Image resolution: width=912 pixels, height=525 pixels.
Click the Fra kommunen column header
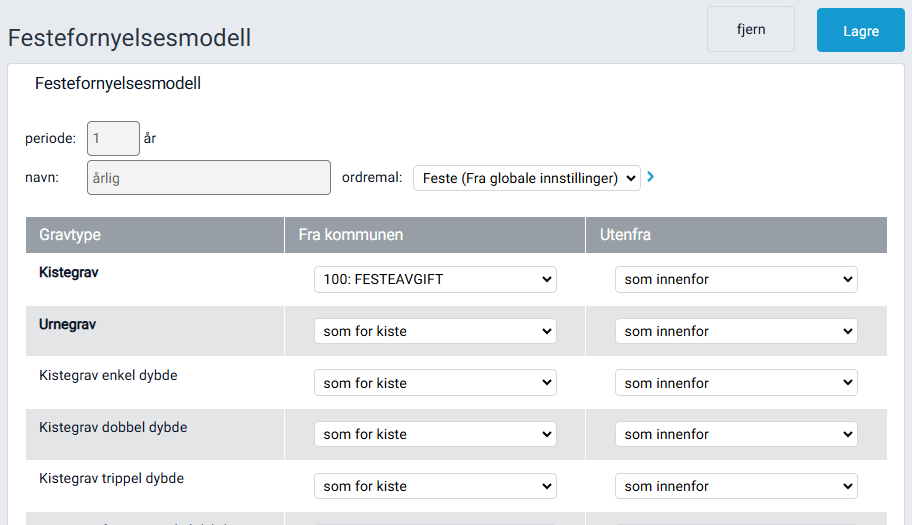(351, 235)
